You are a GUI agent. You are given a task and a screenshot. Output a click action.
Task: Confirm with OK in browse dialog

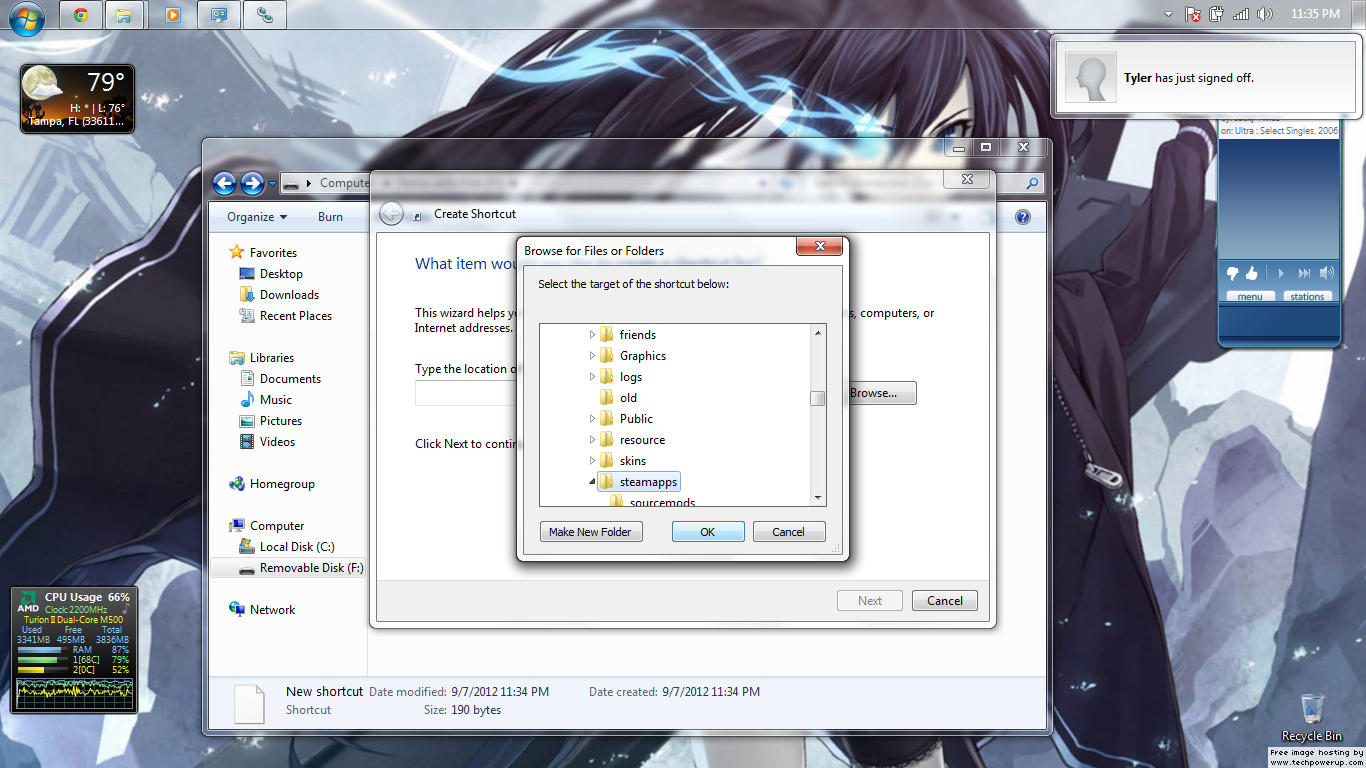click(x=708, y=532)
